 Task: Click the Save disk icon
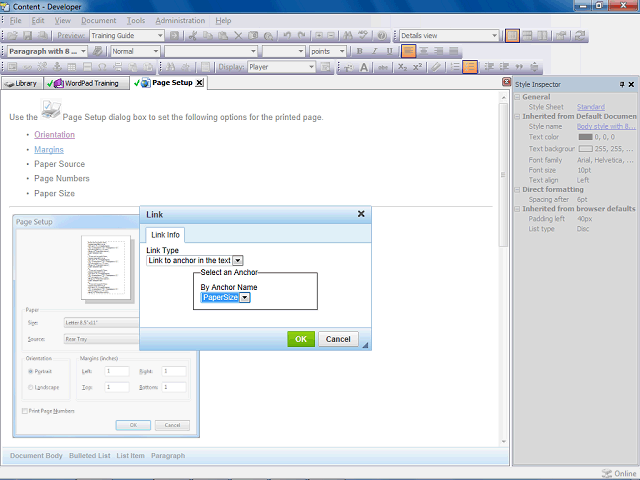point(27,36)
